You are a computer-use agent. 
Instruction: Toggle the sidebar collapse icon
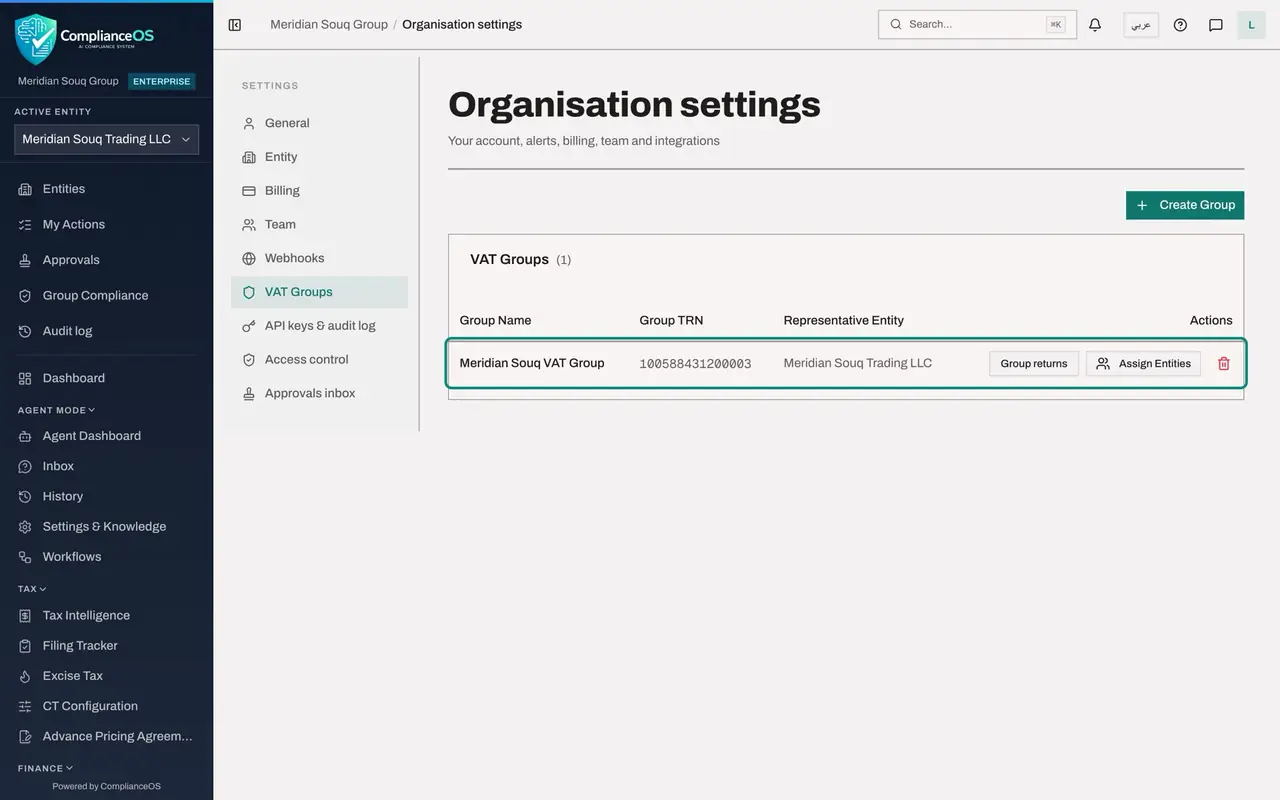tap(235, 25)
